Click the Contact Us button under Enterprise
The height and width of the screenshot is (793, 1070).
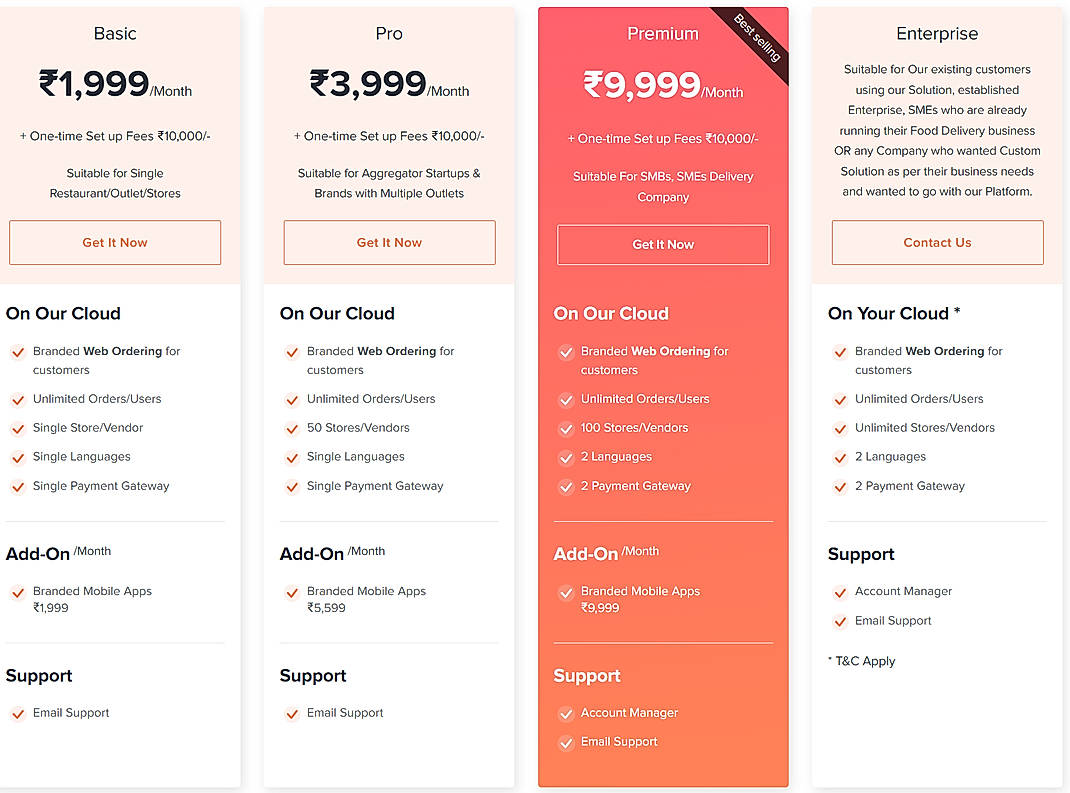(x=937, y=242)
